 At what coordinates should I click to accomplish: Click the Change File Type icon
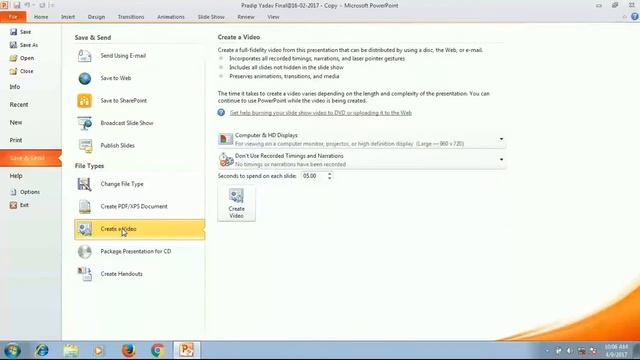tap(84, 184)
